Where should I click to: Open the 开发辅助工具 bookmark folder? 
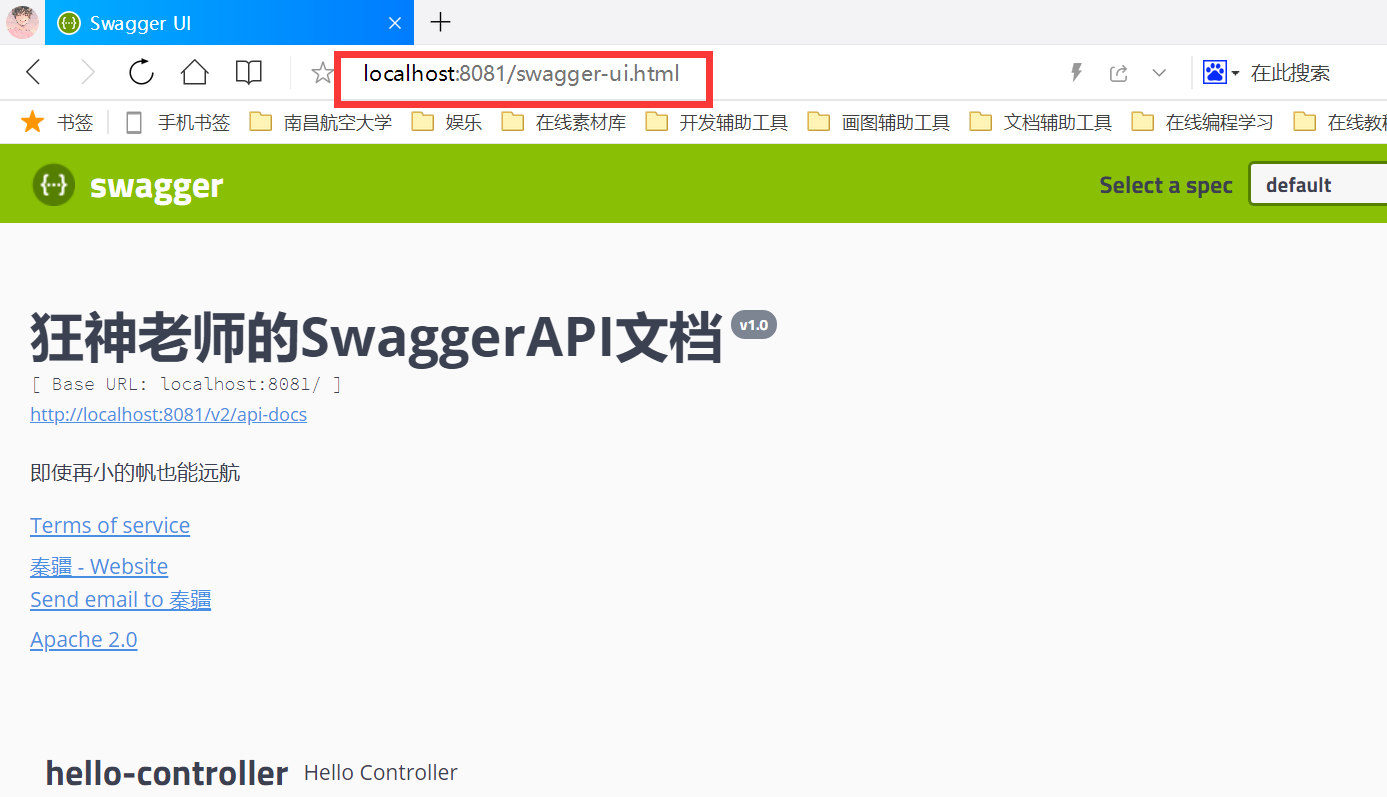[717, 122]
